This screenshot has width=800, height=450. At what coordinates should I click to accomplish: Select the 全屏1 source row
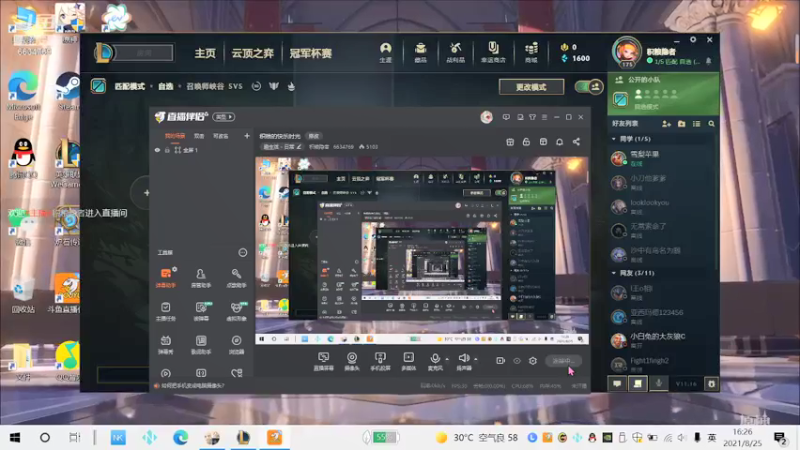pos(203,150)
